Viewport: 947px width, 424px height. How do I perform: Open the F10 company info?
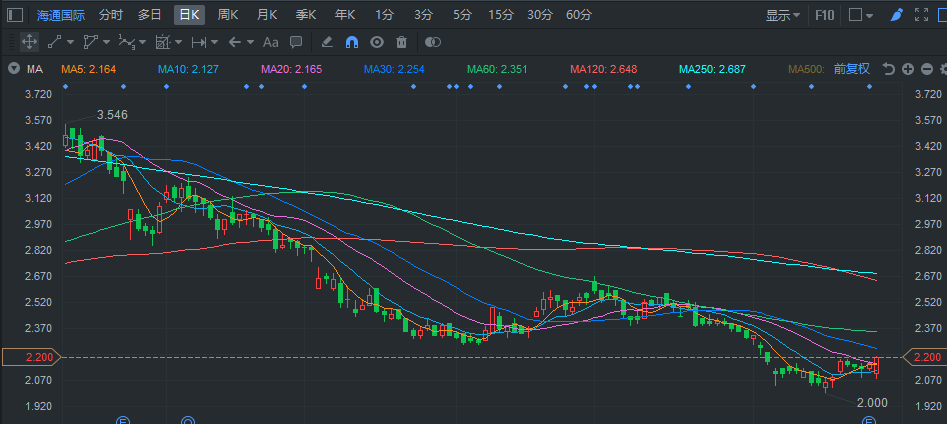point(824,15)
